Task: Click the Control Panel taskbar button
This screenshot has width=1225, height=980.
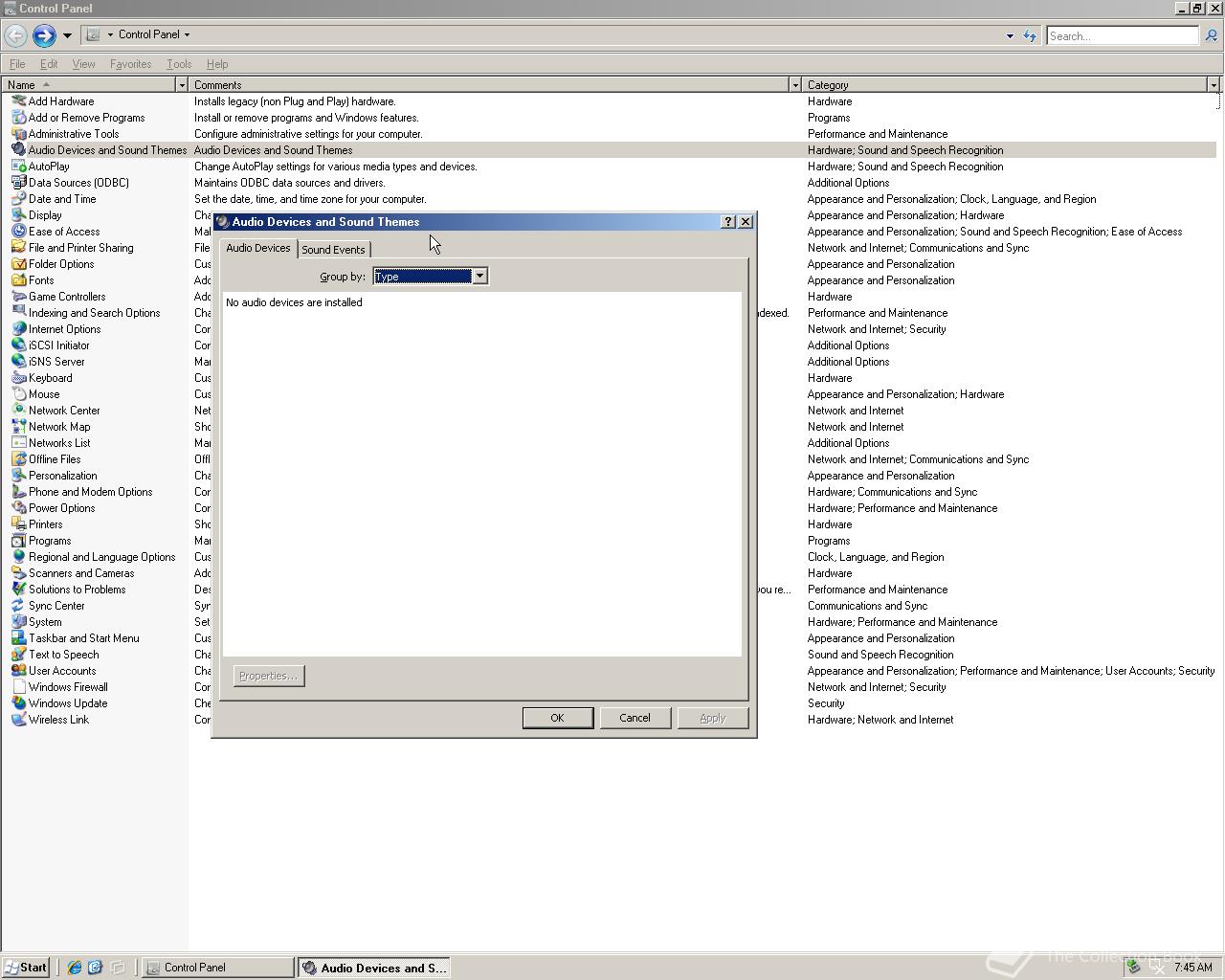Action: (218, 968)
